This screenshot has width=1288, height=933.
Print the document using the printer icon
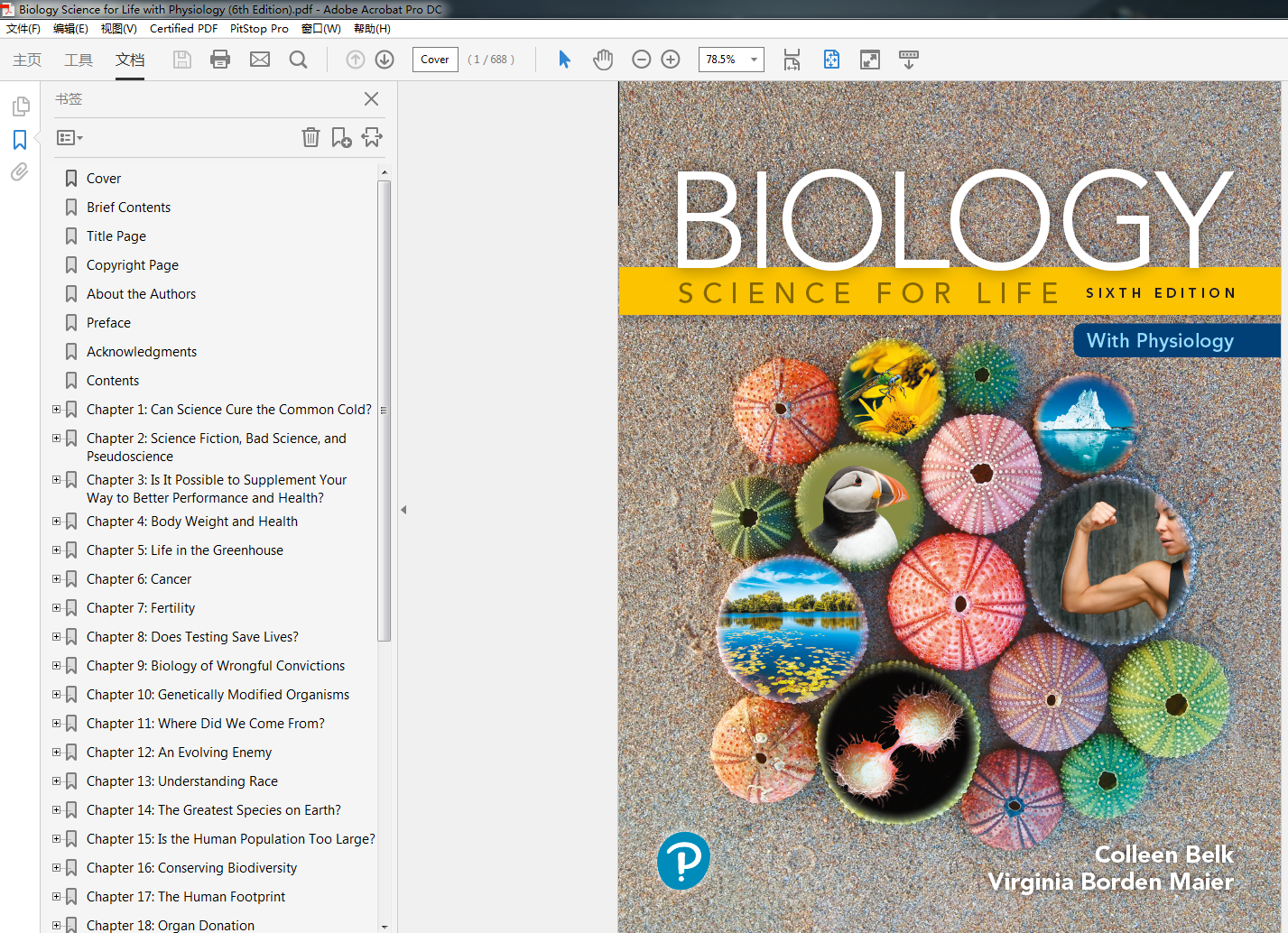pos(220,60)
